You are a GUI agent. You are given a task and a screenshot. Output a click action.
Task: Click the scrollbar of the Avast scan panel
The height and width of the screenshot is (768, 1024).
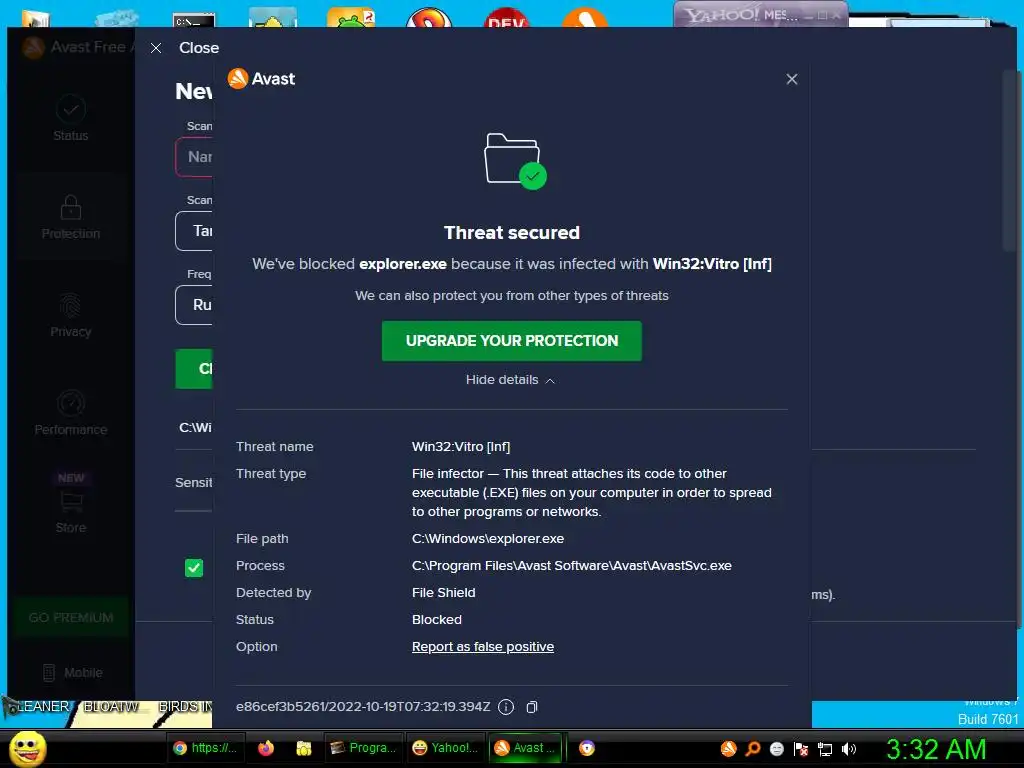point(1010,160)
